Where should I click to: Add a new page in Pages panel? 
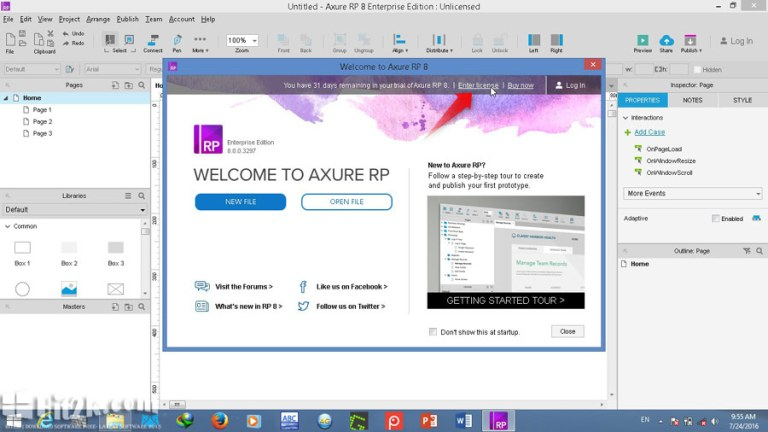pyautogui.click(x=115, y=85)
